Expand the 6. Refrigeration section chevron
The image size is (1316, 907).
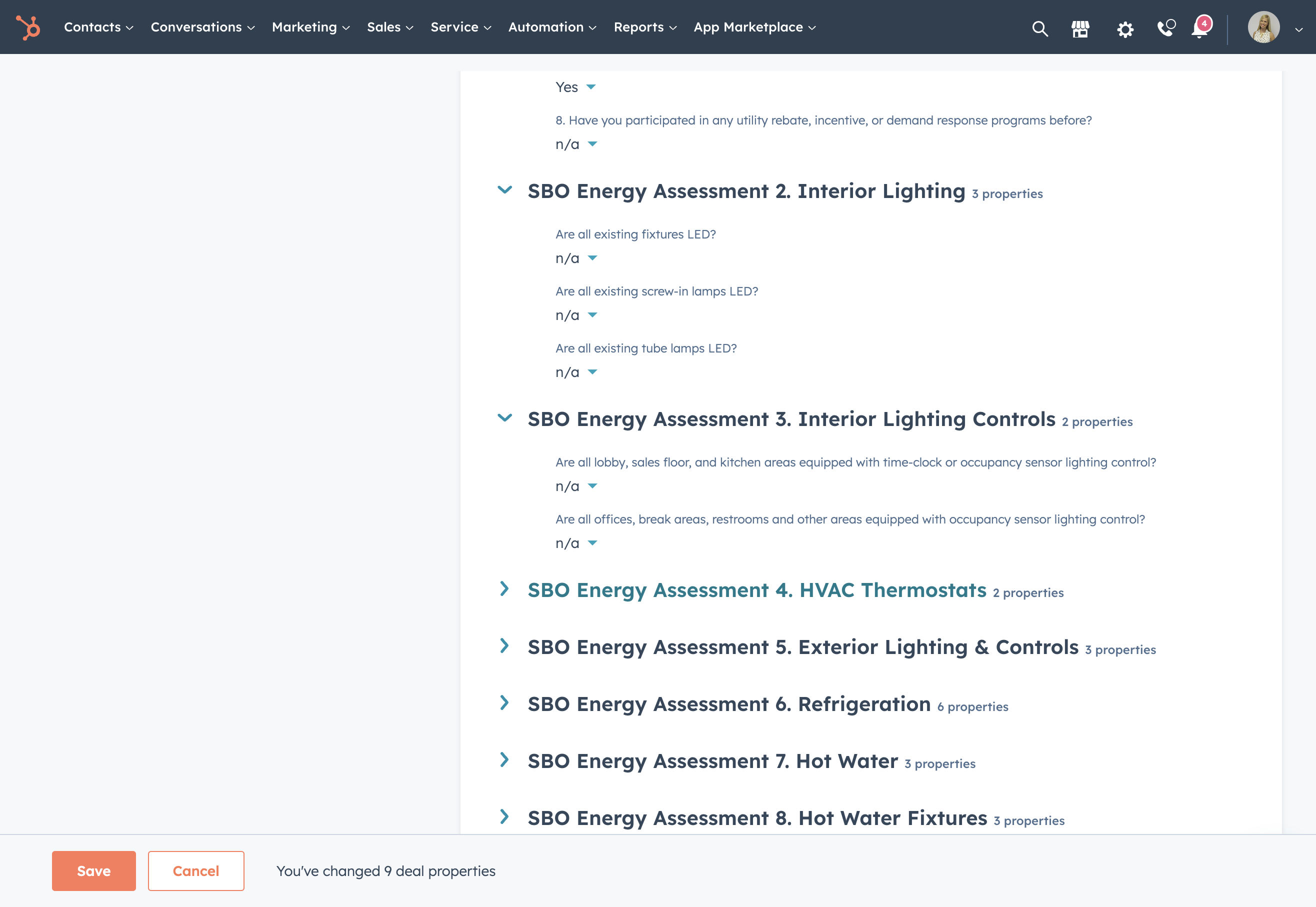[x=504, y=703]
